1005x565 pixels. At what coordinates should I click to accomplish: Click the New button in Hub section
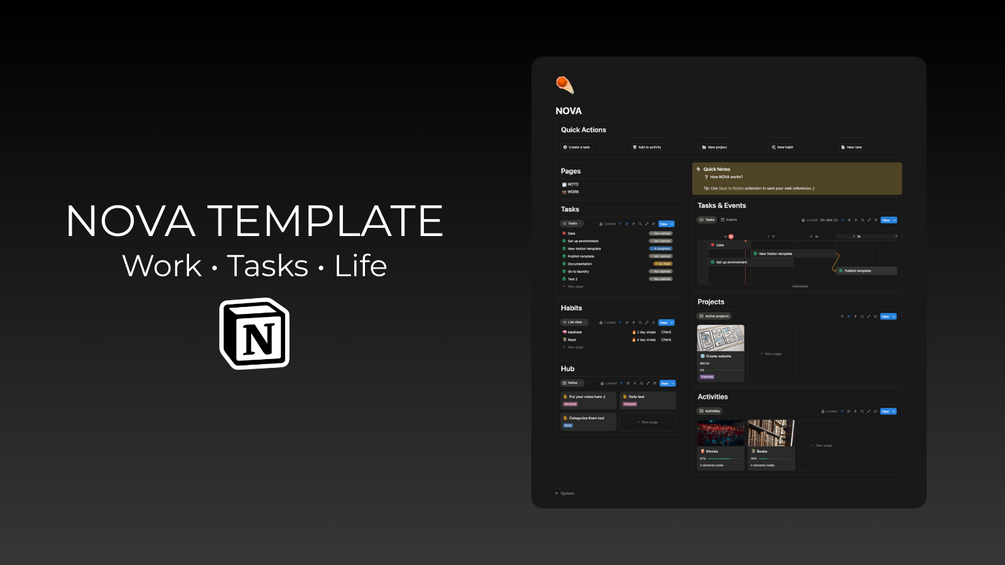click(x=665, y=383)
